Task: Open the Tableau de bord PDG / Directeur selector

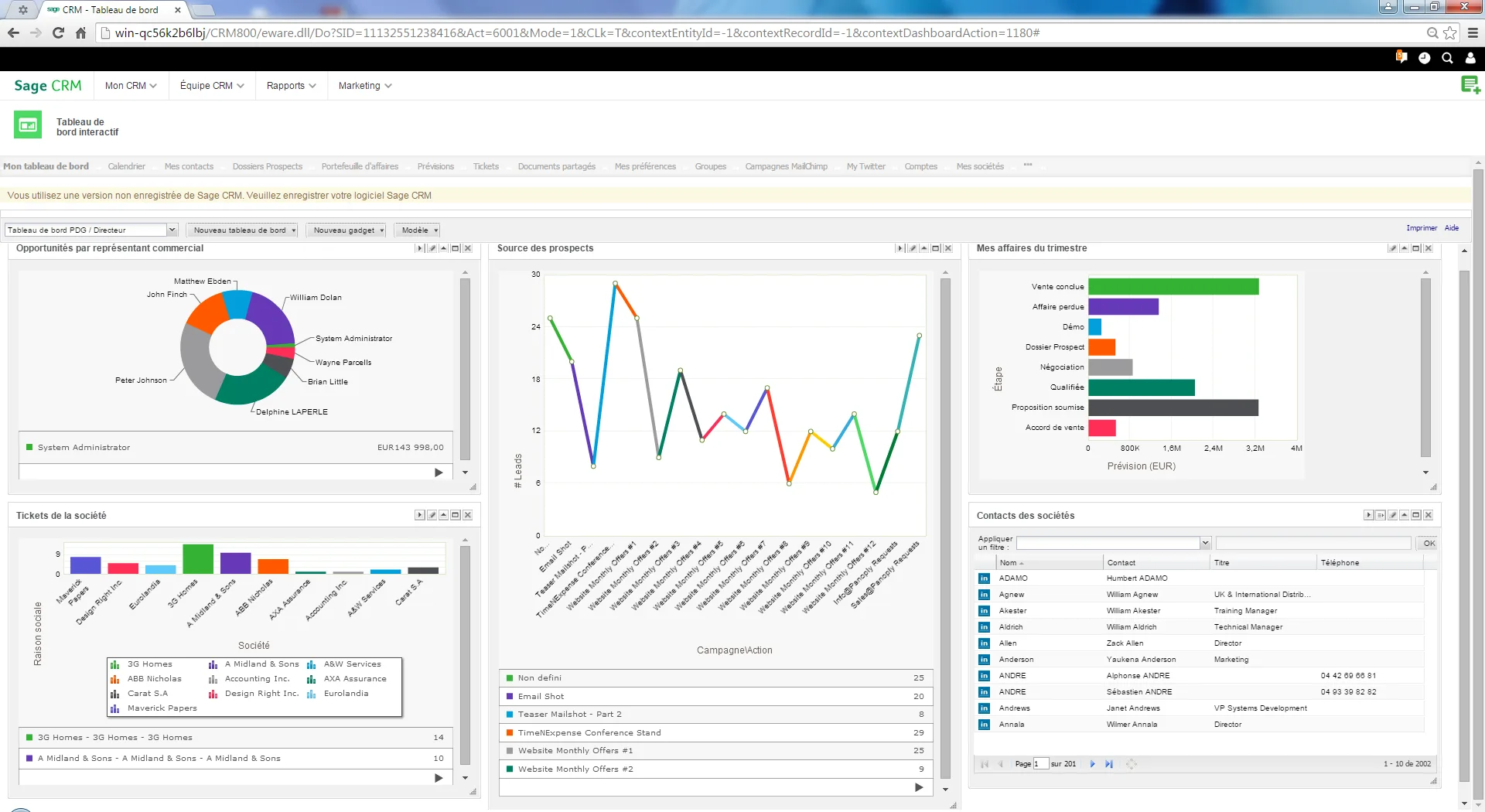Action: [91, 230]
